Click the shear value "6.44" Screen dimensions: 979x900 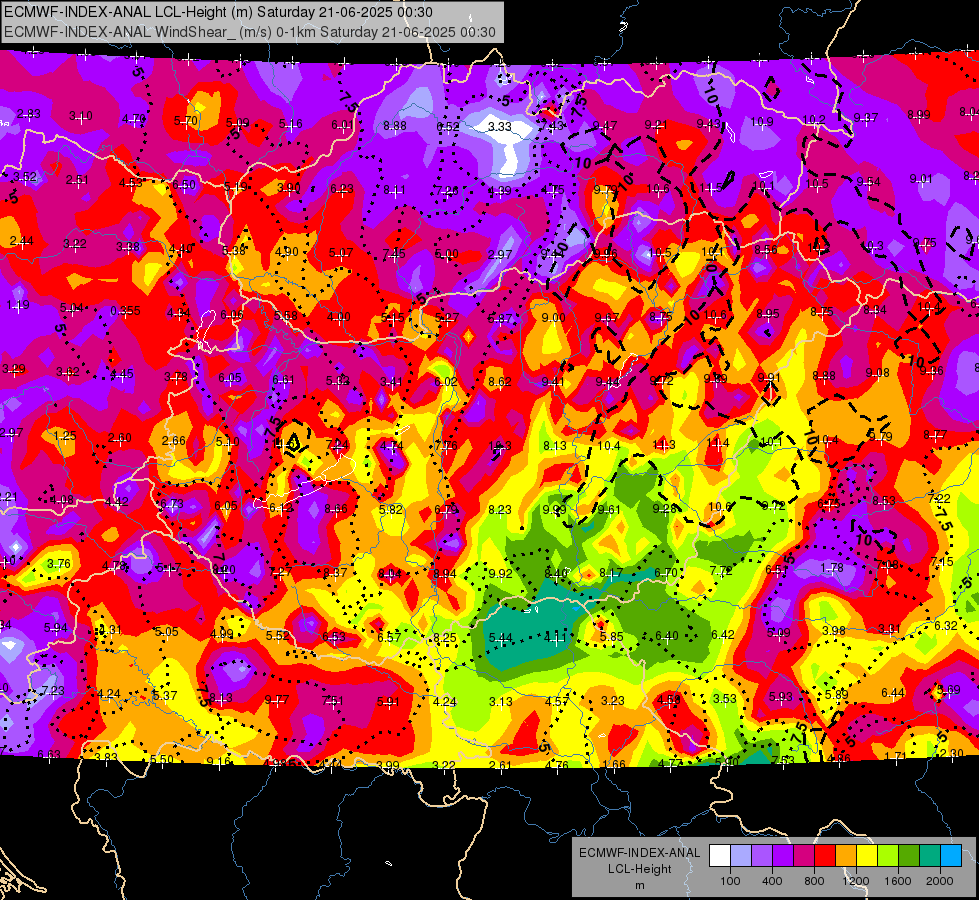pos(893,692)
